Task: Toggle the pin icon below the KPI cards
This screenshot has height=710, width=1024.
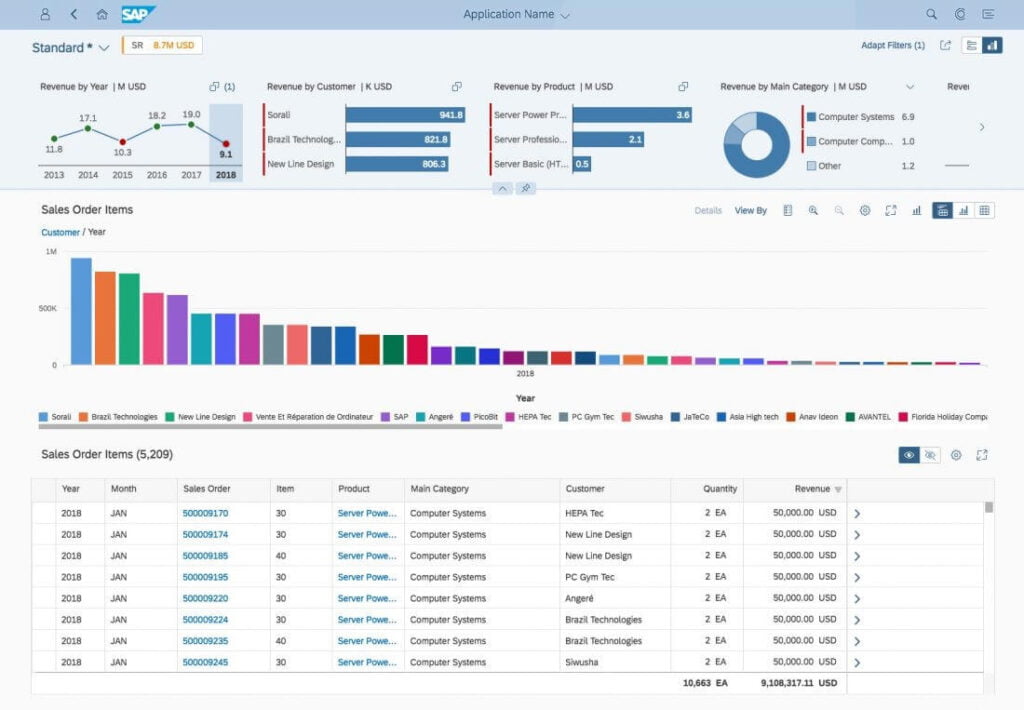Action: pyautogui.click(x=526, y=188)
